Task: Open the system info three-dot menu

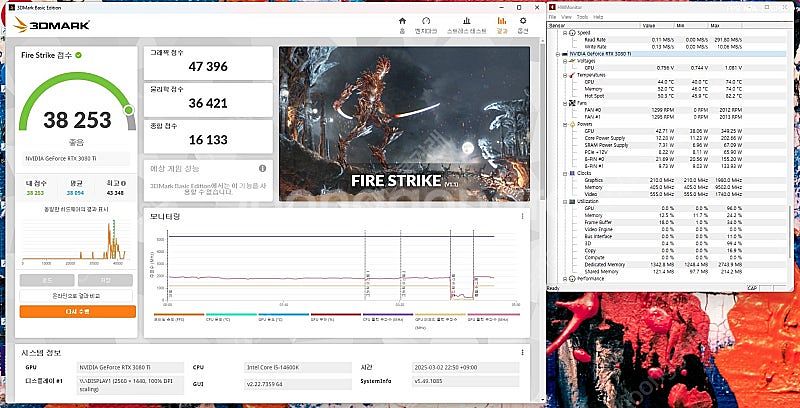Action: [x=522, y=352]
